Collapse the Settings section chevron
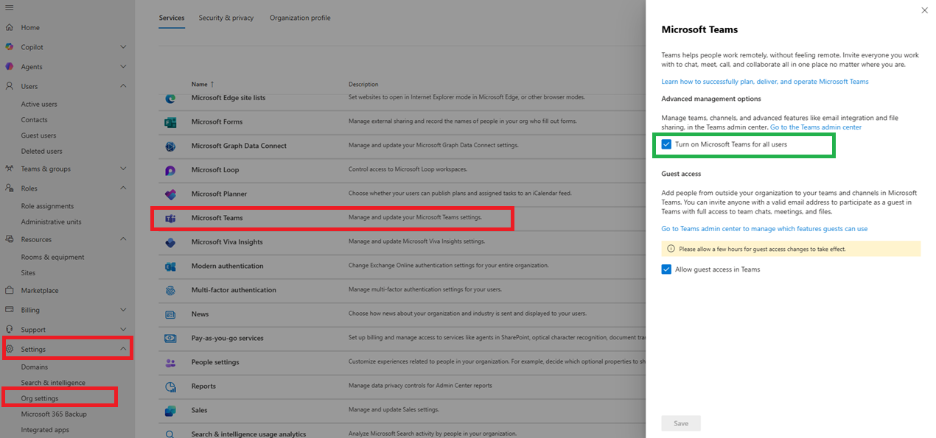 pos(123,349)
